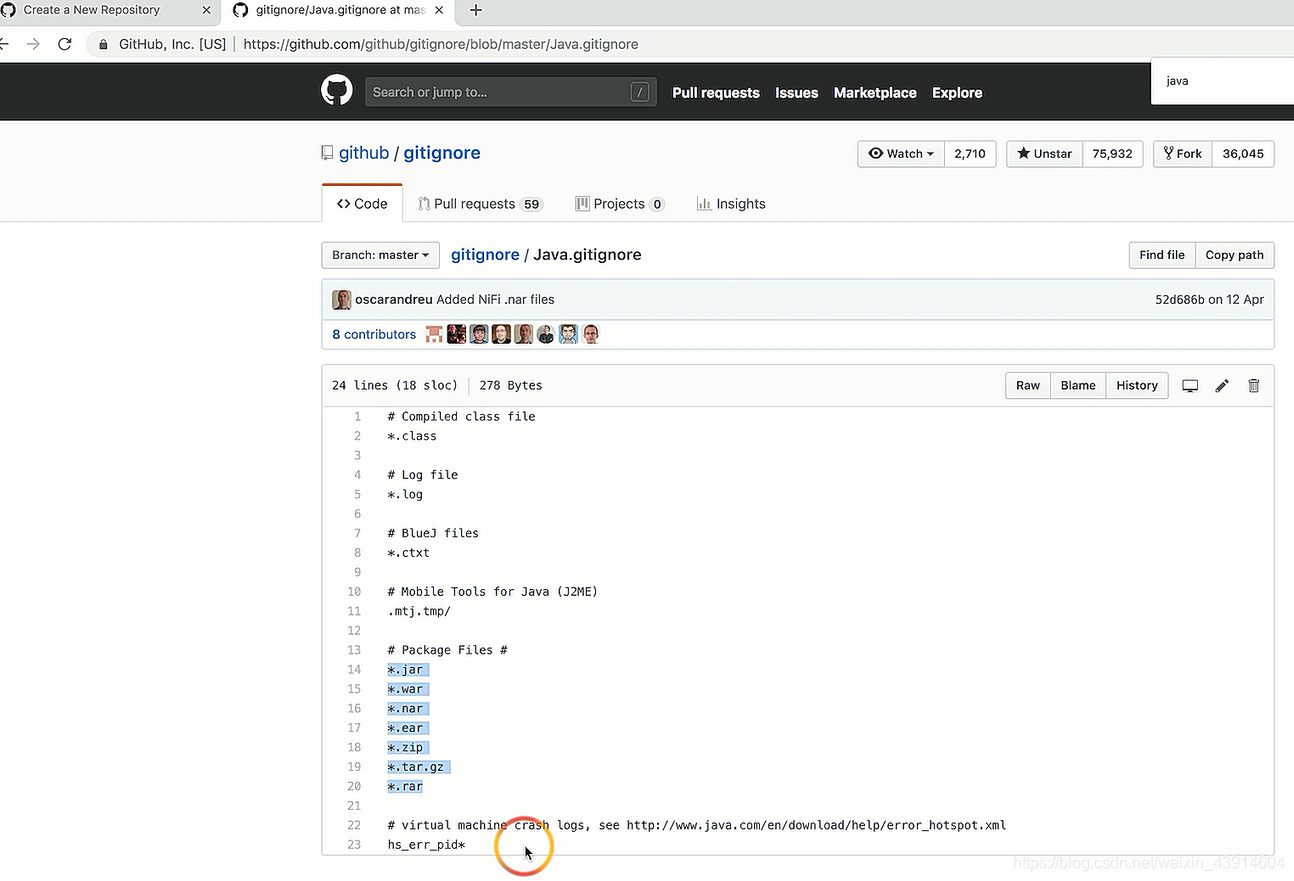Focus the 'Search or jump to' field

[511, 92]
